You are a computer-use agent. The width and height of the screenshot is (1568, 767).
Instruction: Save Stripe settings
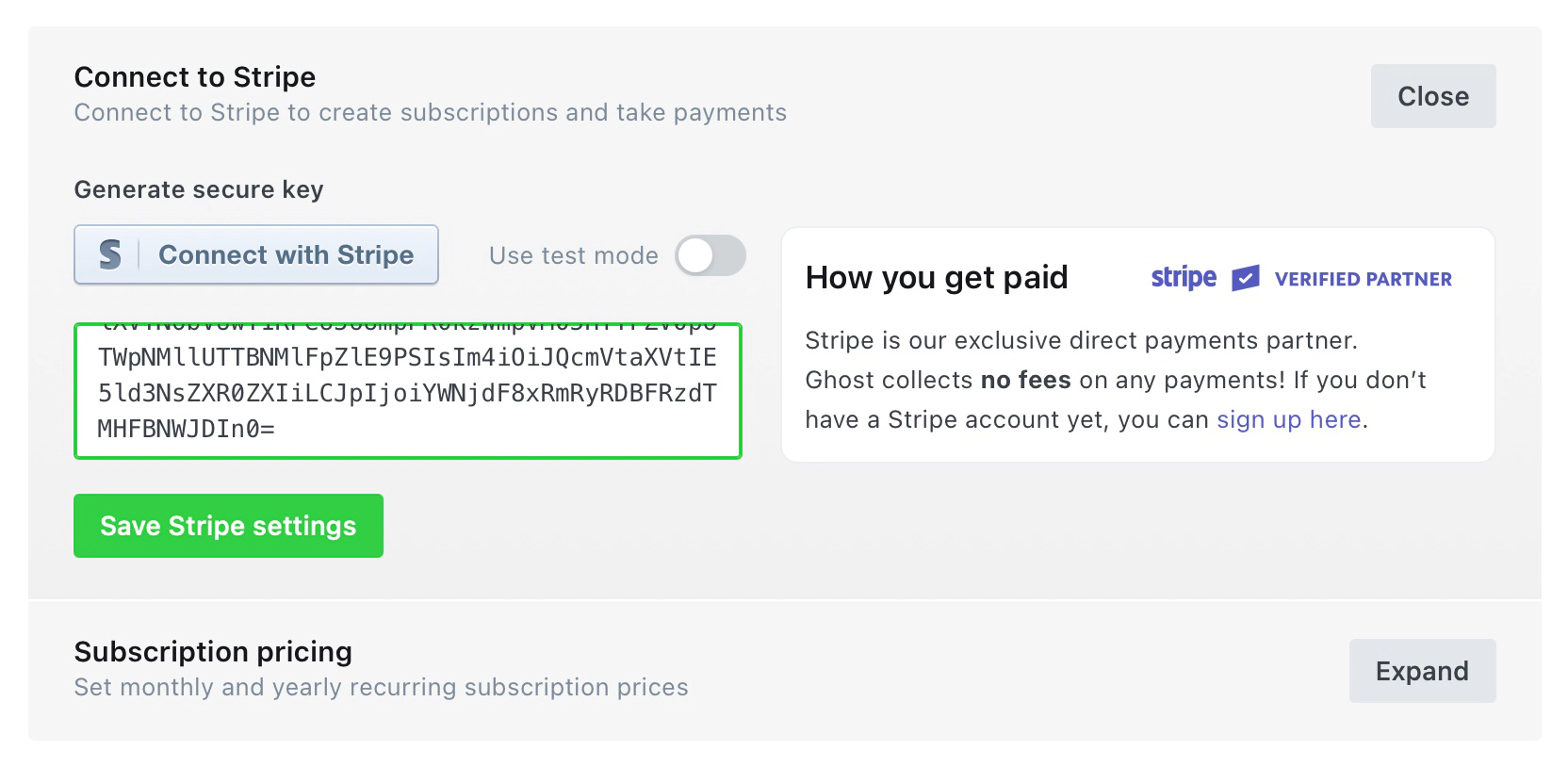(228, 526)
